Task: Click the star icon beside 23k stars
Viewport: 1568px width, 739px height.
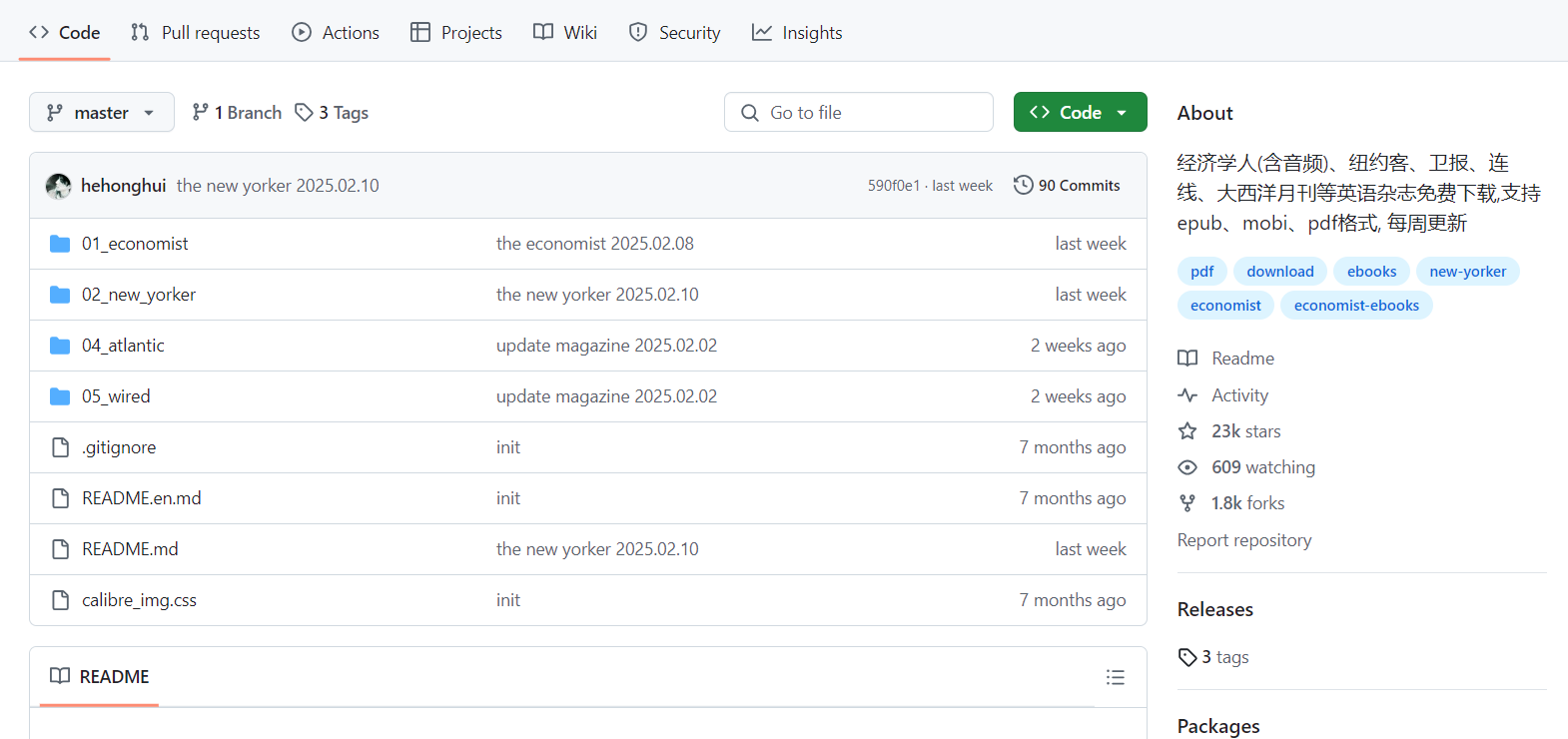Action: (1187, 431)
